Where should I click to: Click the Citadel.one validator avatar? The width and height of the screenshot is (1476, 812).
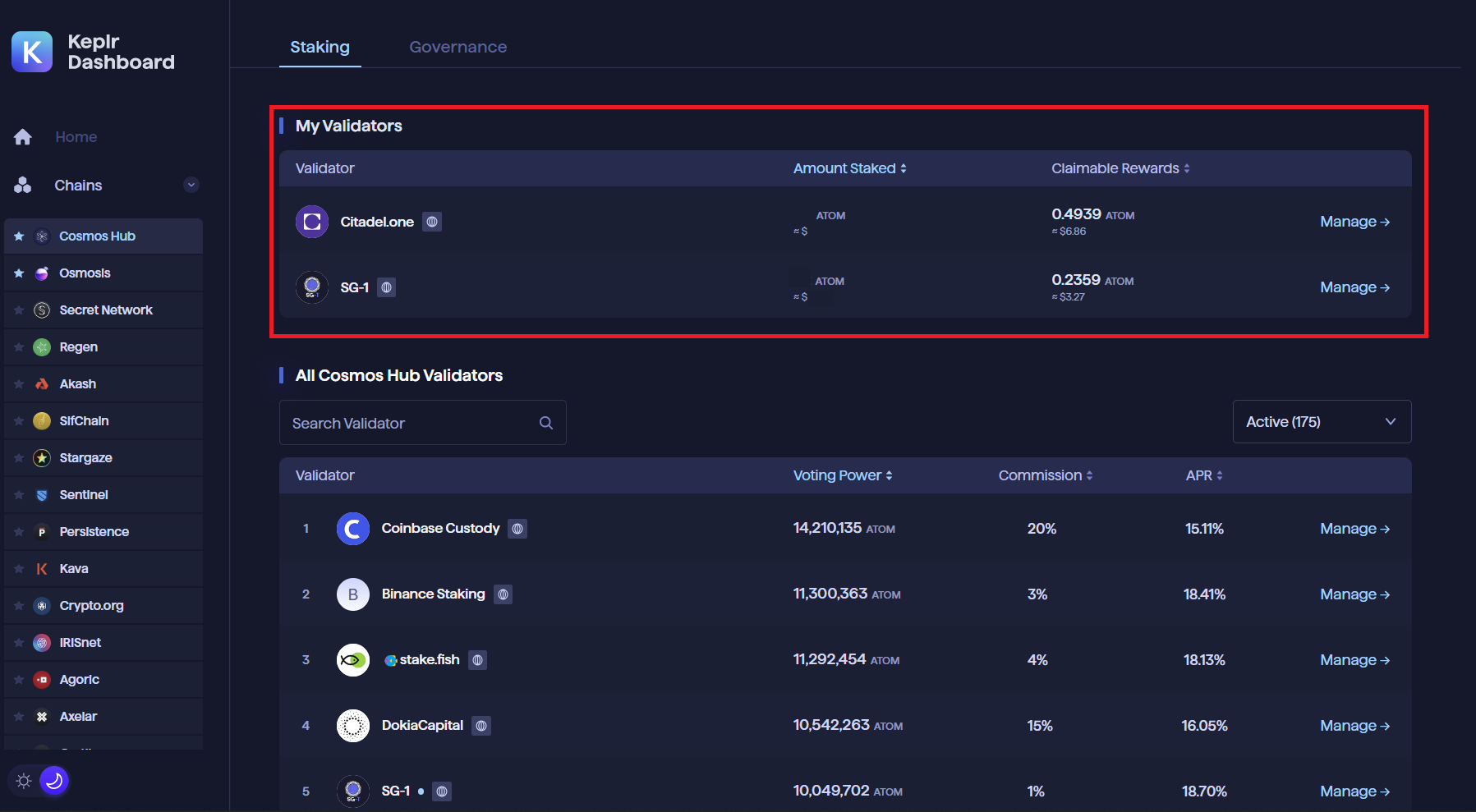(312, 222)
